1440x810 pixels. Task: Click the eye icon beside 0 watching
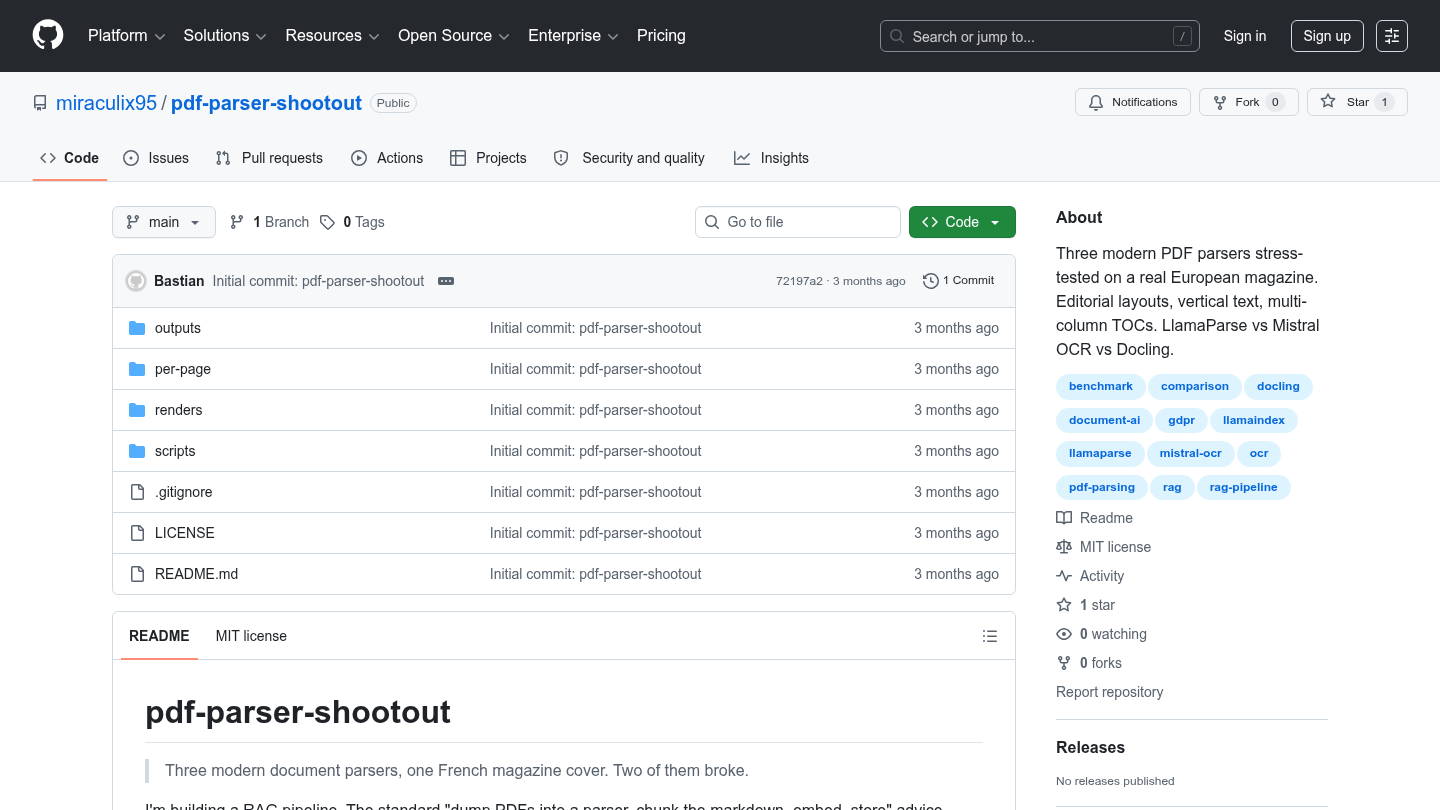(1064, 634)
